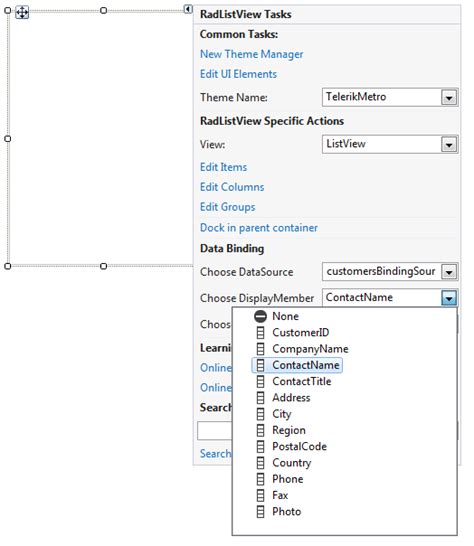Select the highlighted ContactName entry
This screenshot has height=546, width=474.
click(x=297, y=365)
